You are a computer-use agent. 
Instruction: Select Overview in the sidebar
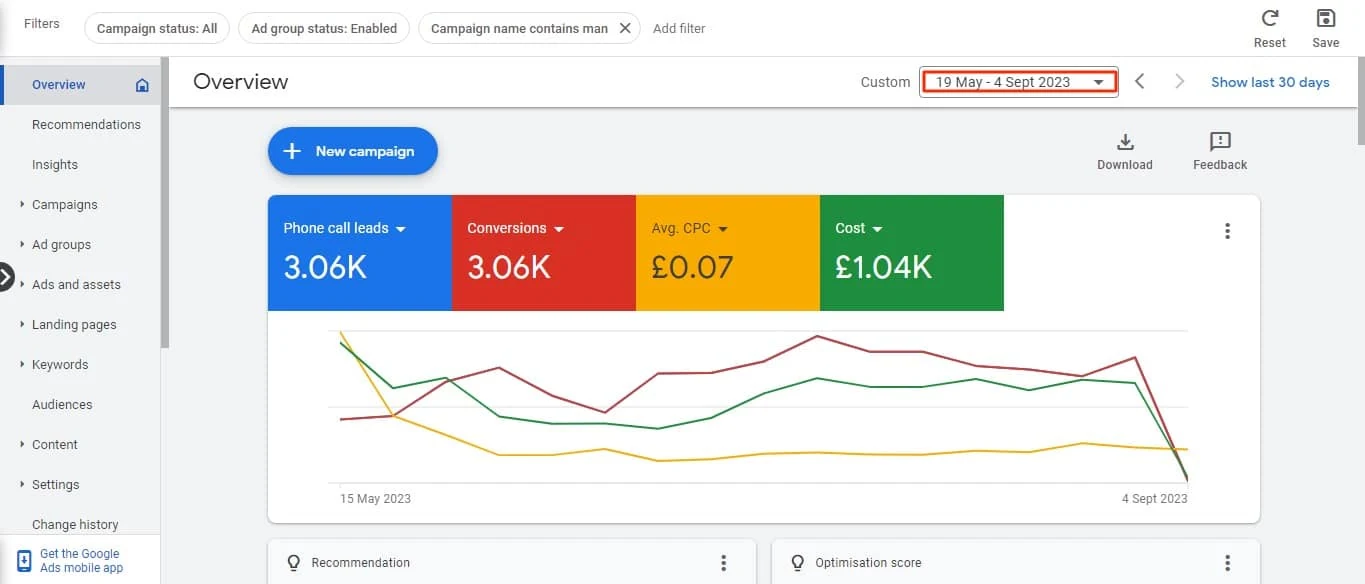tap(80, 85)
